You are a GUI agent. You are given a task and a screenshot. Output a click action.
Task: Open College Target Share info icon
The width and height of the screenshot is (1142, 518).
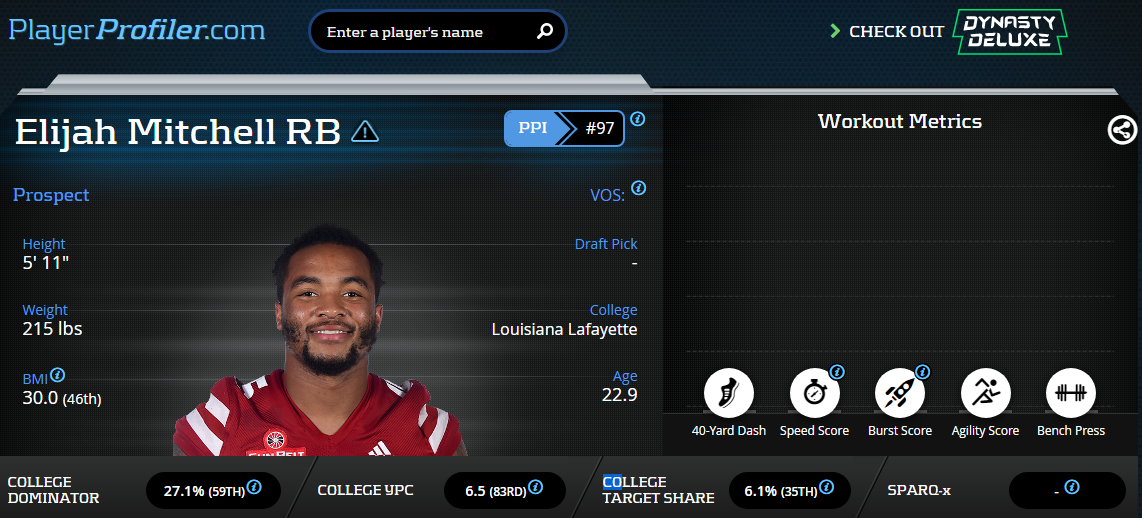coord(827,487)
